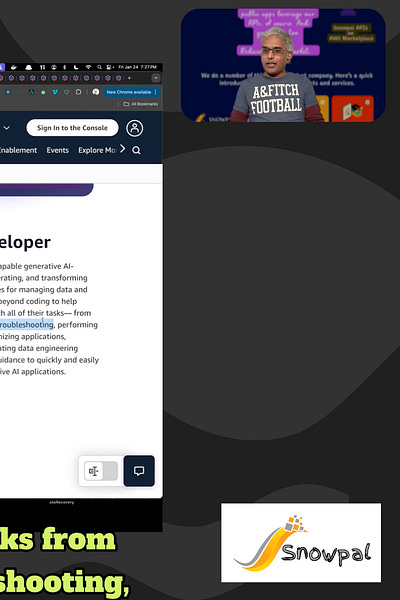Click the green dot extension icon
The image size is (400, 600).
(43, 92)
